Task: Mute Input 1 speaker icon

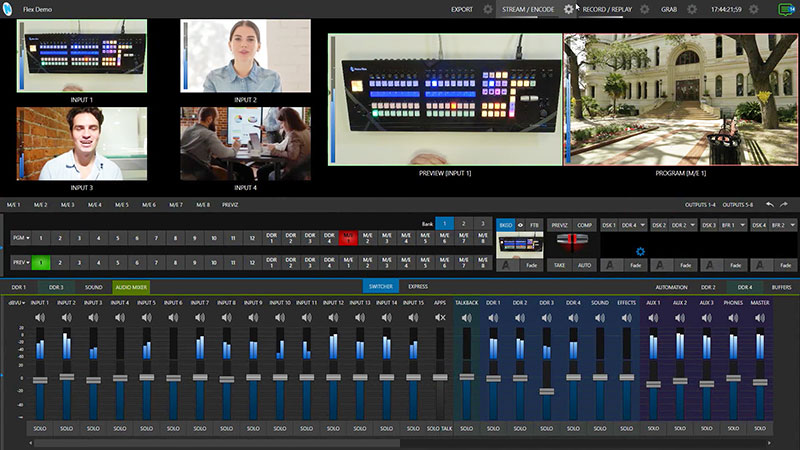Action: click(x=40, y=317)
